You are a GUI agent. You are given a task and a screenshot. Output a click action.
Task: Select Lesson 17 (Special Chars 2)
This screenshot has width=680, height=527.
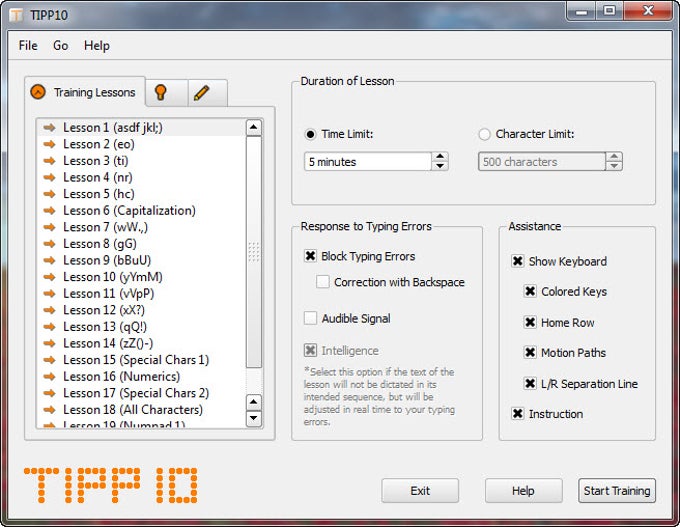142,393
